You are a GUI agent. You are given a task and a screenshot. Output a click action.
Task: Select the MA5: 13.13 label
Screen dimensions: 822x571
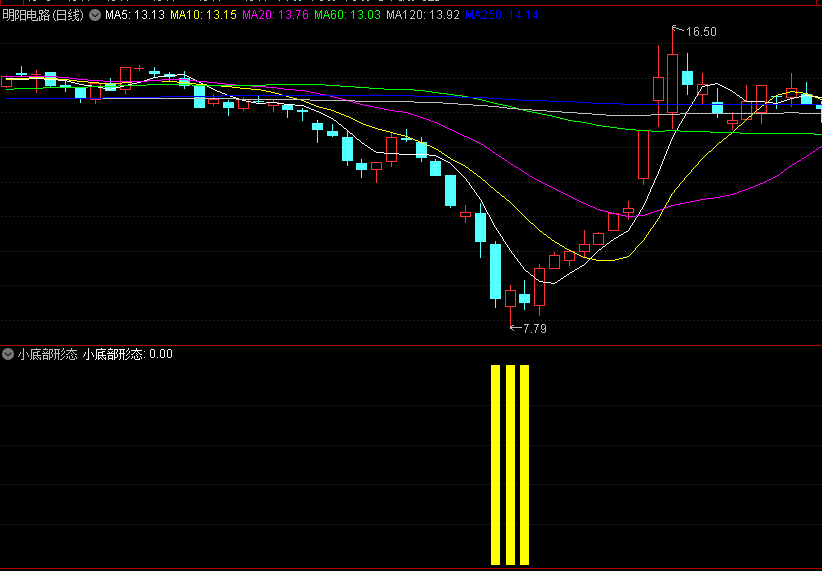click(x=135, y=15)
